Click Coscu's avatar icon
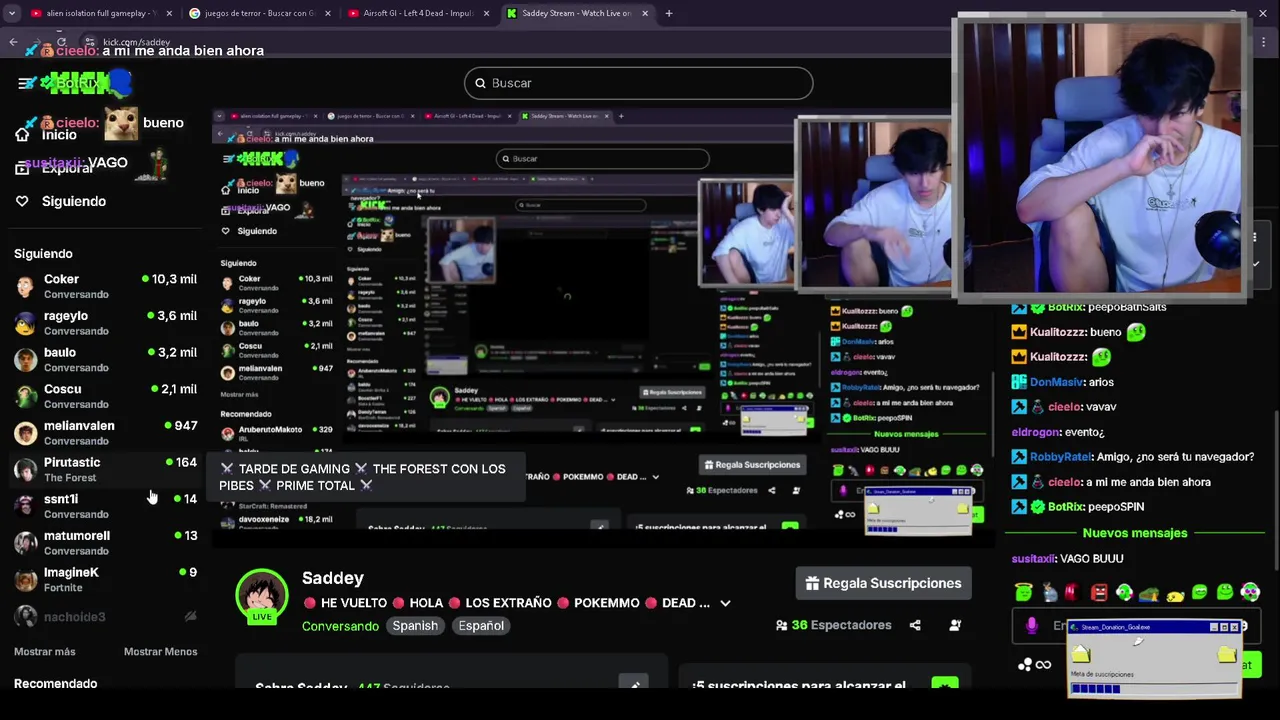This screenshot has width=1280, height=720. pyautogui.click(x=26, y=396)
